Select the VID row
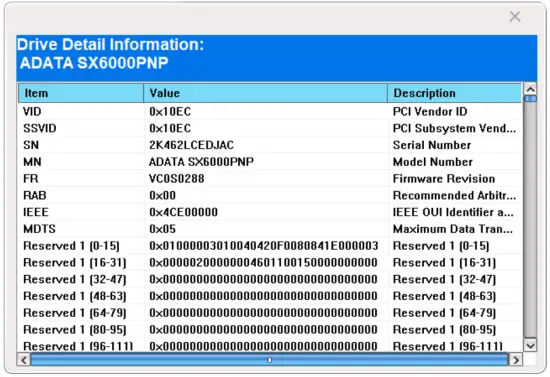Screen dimensions: 550x377 pyautogui.click(x=270, y=112)
